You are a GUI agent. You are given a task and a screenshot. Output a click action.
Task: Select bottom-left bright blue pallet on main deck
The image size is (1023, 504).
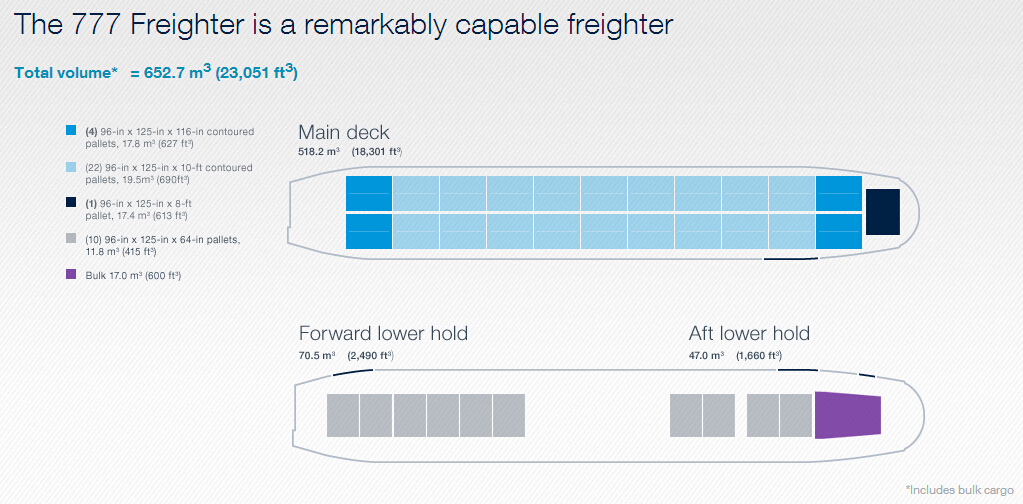369,231
